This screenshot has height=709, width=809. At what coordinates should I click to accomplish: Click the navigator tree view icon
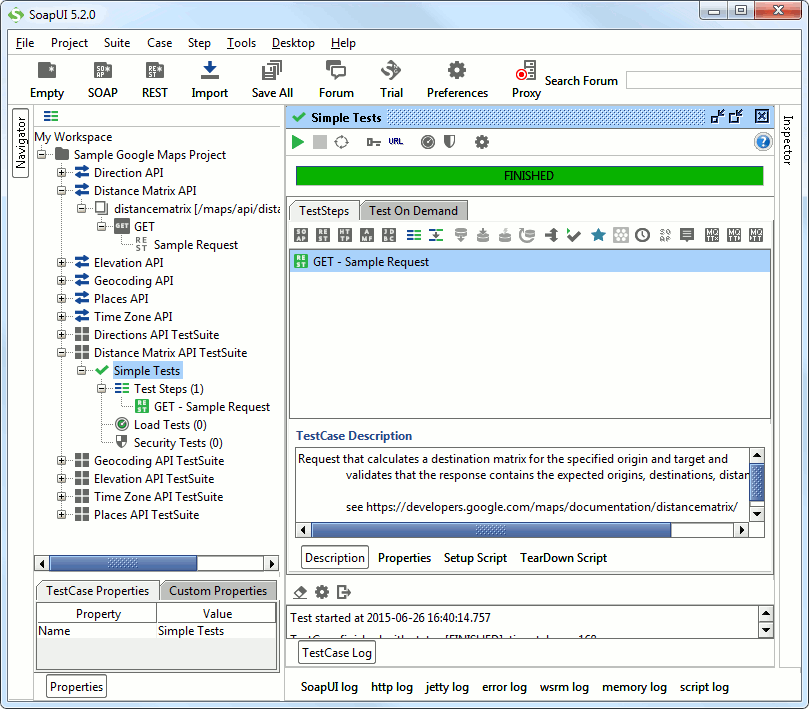click(51, 116)
